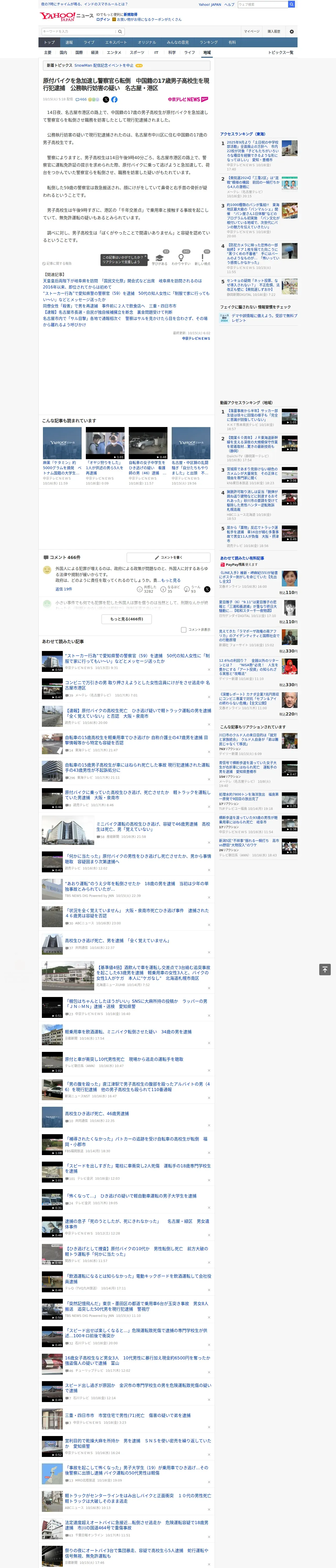The image size is (336, 1568).
Task: Open the 速報 navigation tab
Action: point(69,42)
